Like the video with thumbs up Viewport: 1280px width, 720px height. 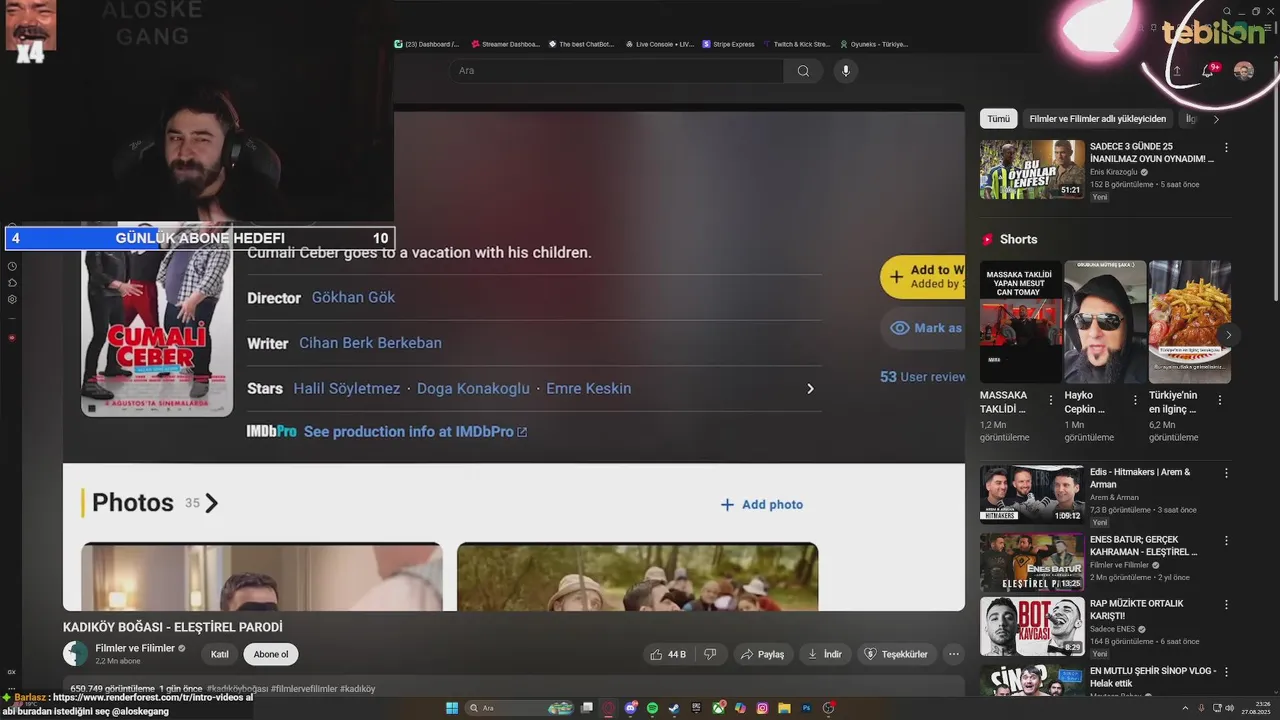pyautogui.click(x=668, y=654)
